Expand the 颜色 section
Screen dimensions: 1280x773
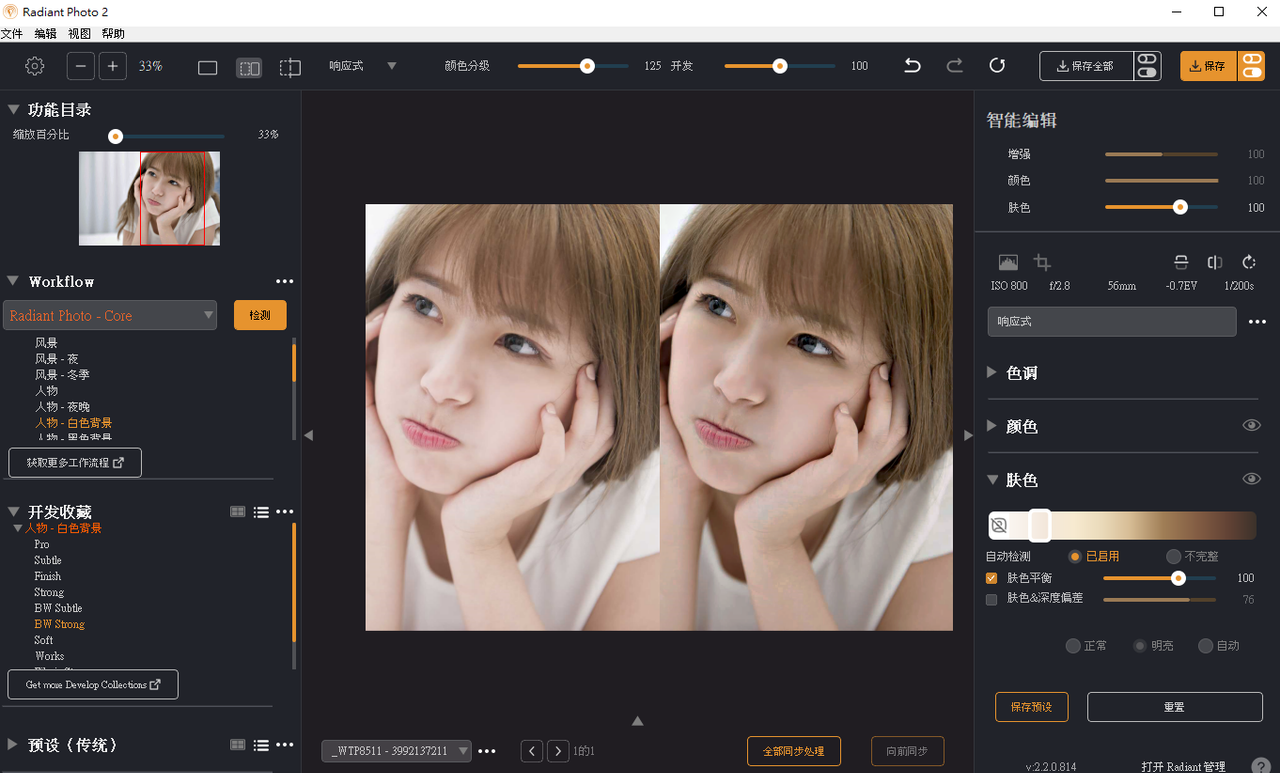(992, 426)
